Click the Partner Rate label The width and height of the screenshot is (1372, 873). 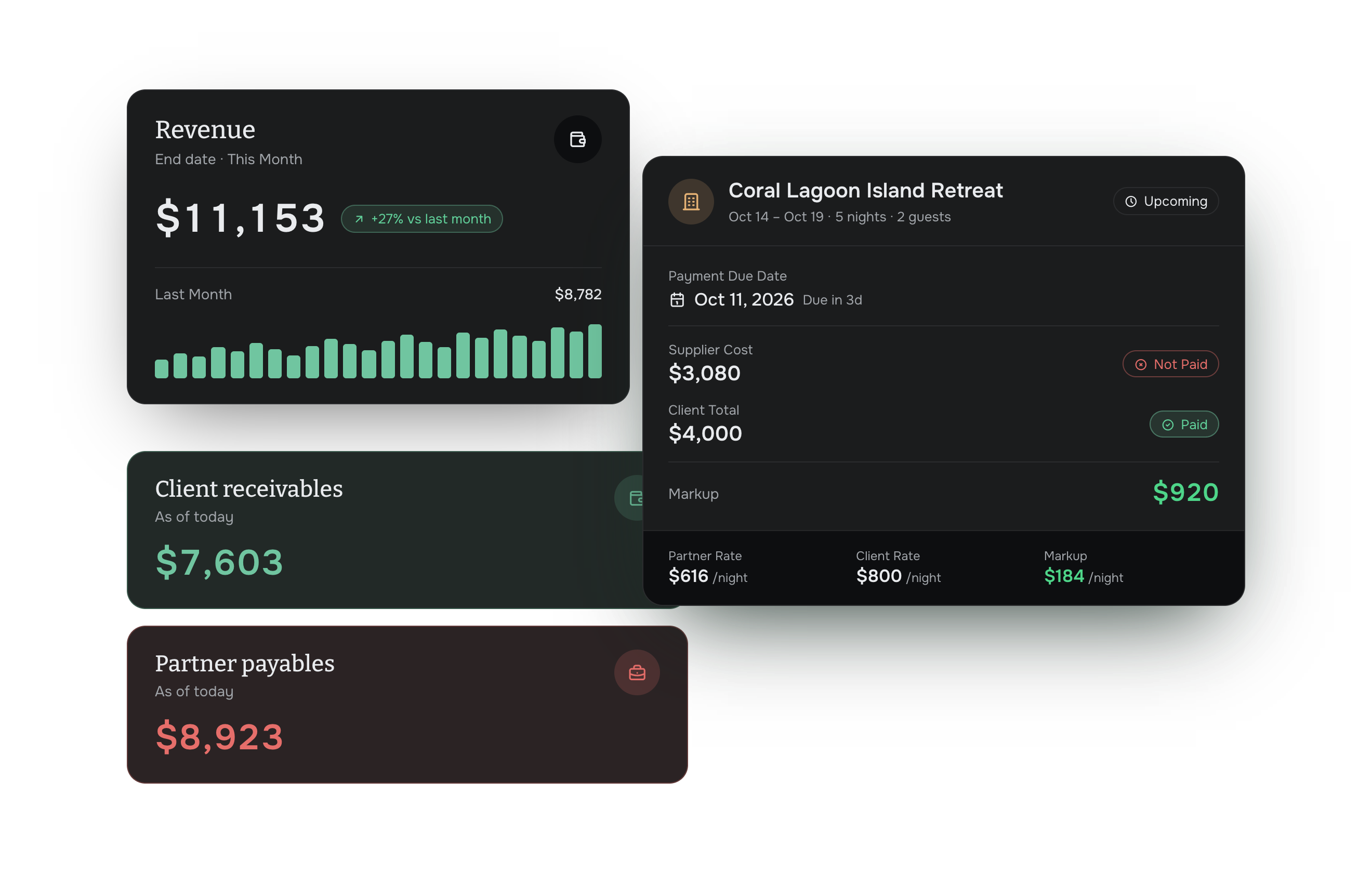click(x=705, y=556)
